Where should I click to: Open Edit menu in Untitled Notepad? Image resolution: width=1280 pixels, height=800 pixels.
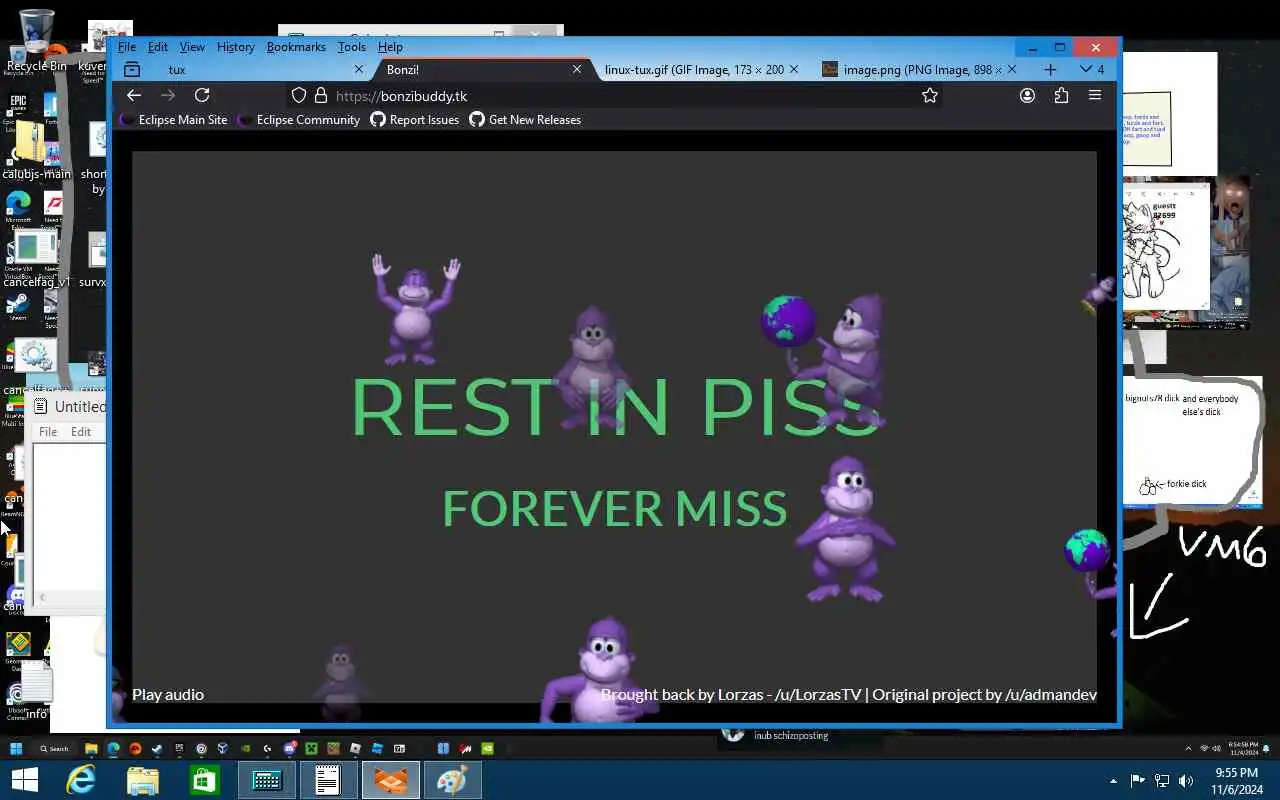(x=81, y=432)
